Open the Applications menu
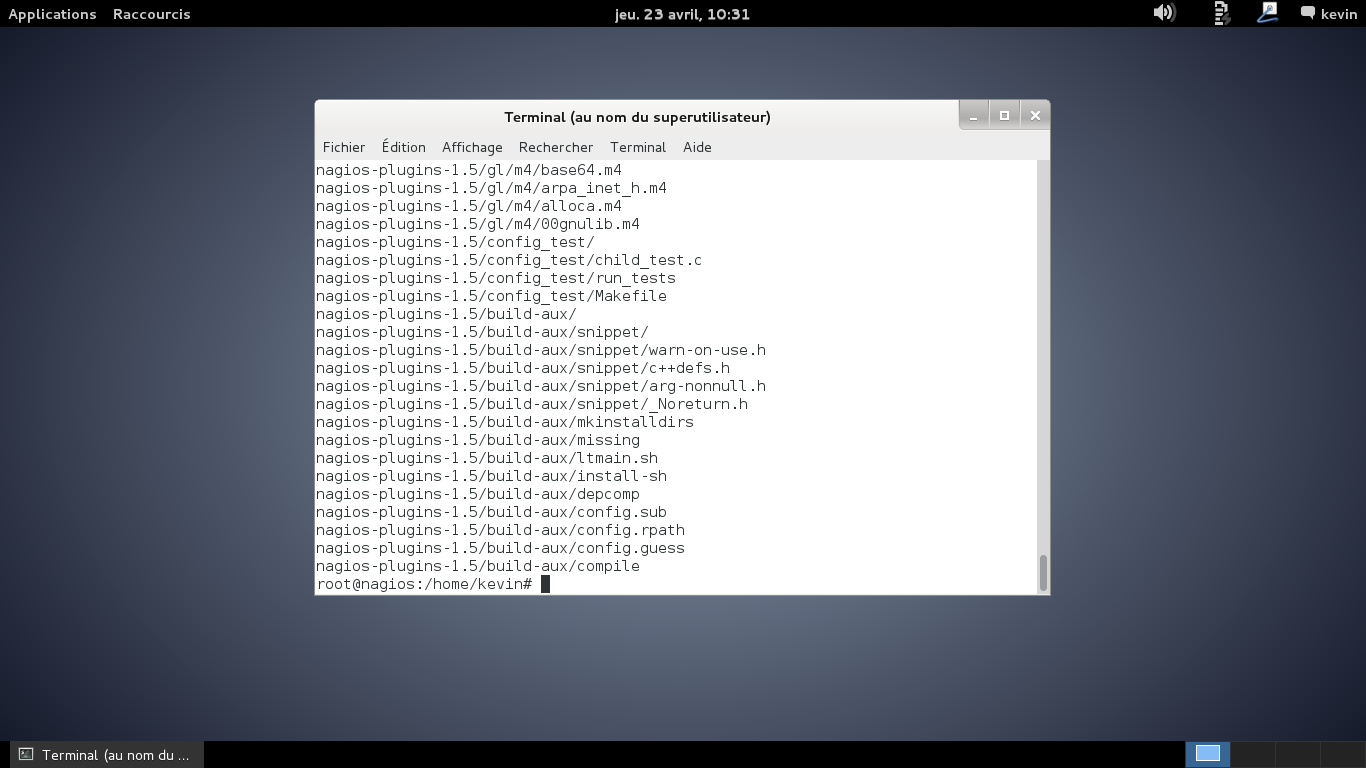Screen dimensions: 1366x768 coord(52,14)
